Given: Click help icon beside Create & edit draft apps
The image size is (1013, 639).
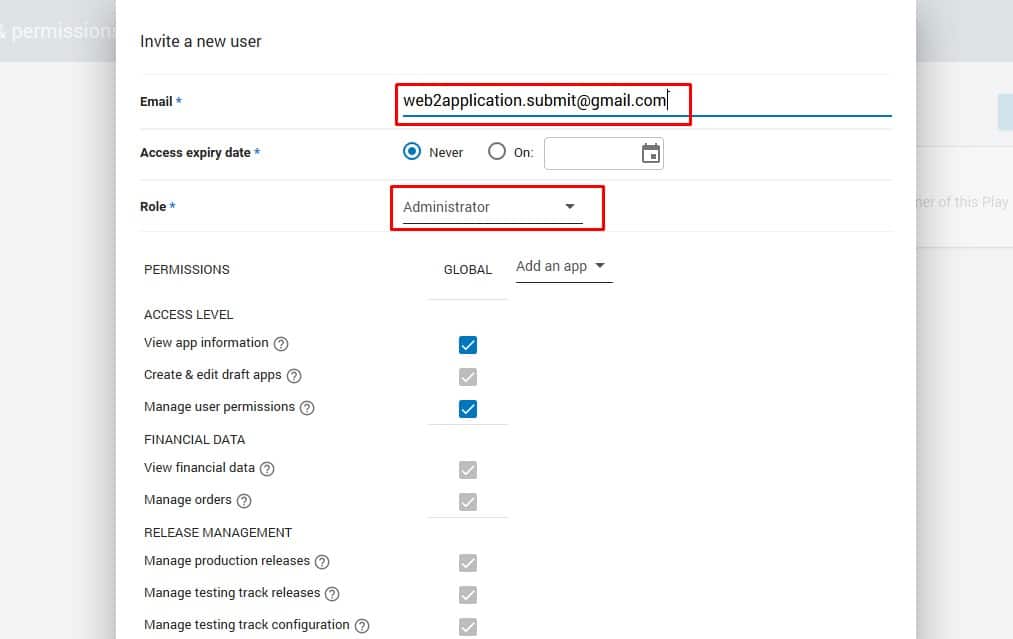Looking at the screenshot, I should tap(294, 376).
